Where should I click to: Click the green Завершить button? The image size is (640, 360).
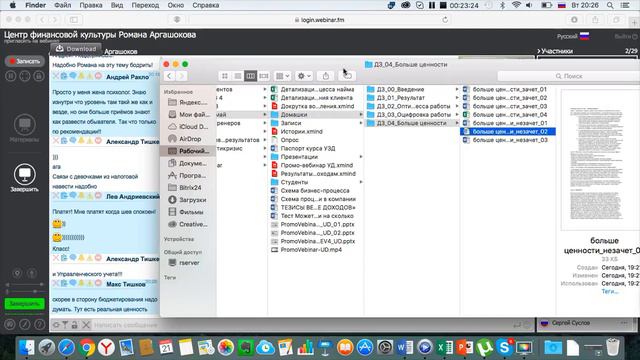(x=24, y=304)
